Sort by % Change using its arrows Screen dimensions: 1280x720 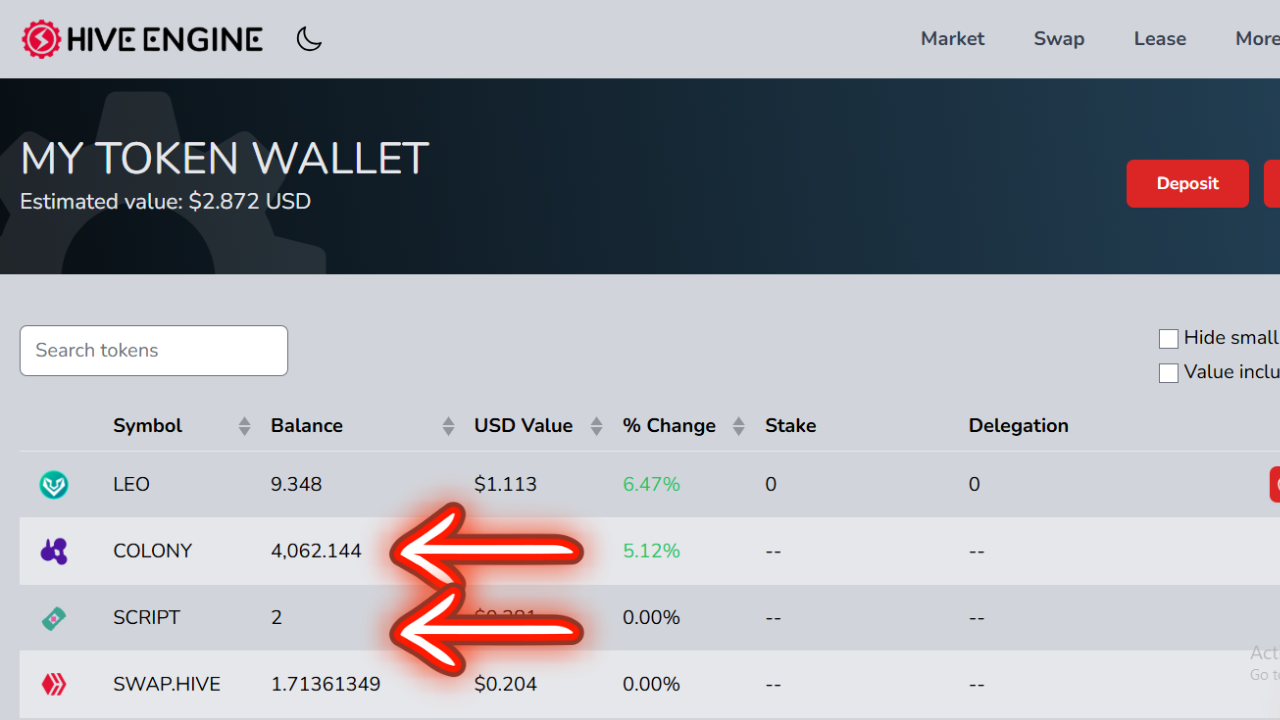(x=739, y=426)
